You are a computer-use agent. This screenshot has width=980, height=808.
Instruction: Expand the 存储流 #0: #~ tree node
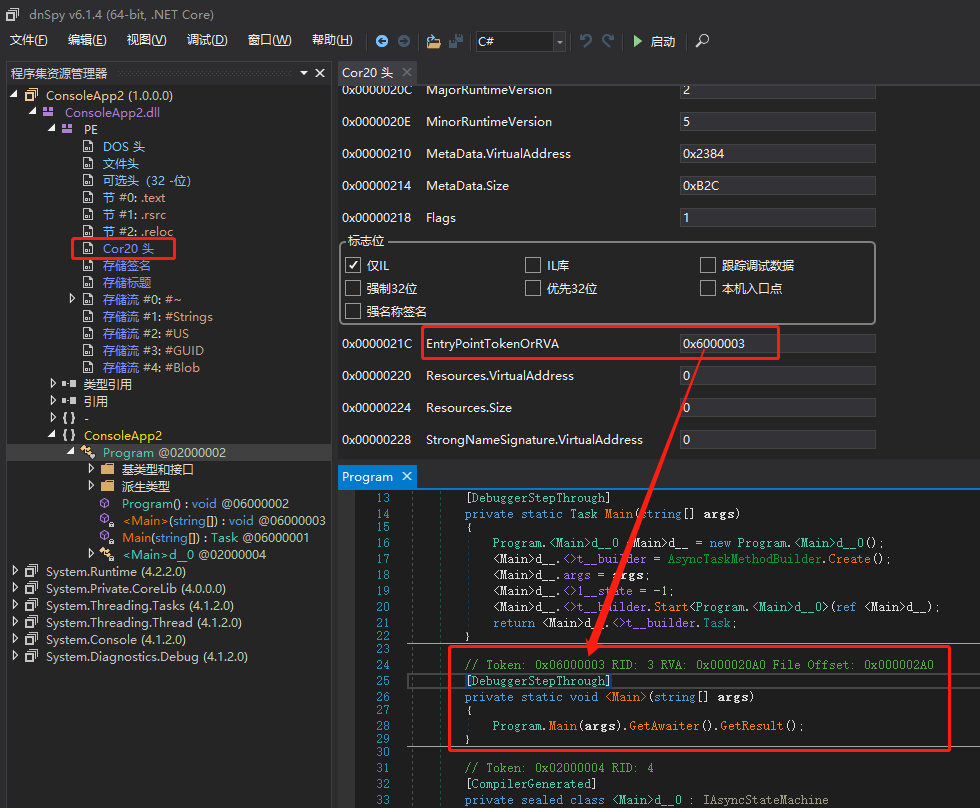point(72,299)
